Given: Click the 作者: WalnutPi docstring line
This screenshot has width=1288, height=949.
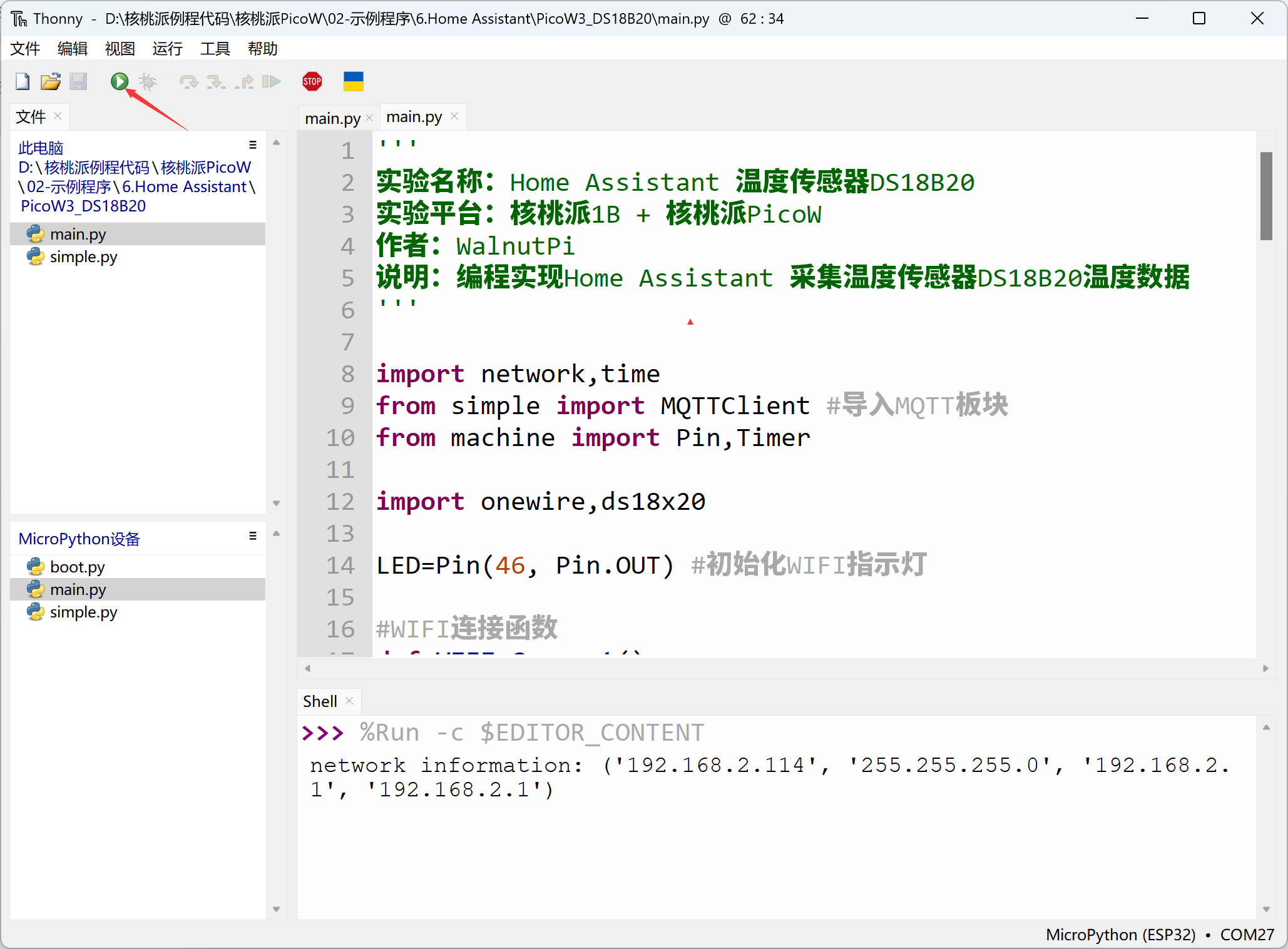Looking at the screenshot, I should [x=475, y=246].
